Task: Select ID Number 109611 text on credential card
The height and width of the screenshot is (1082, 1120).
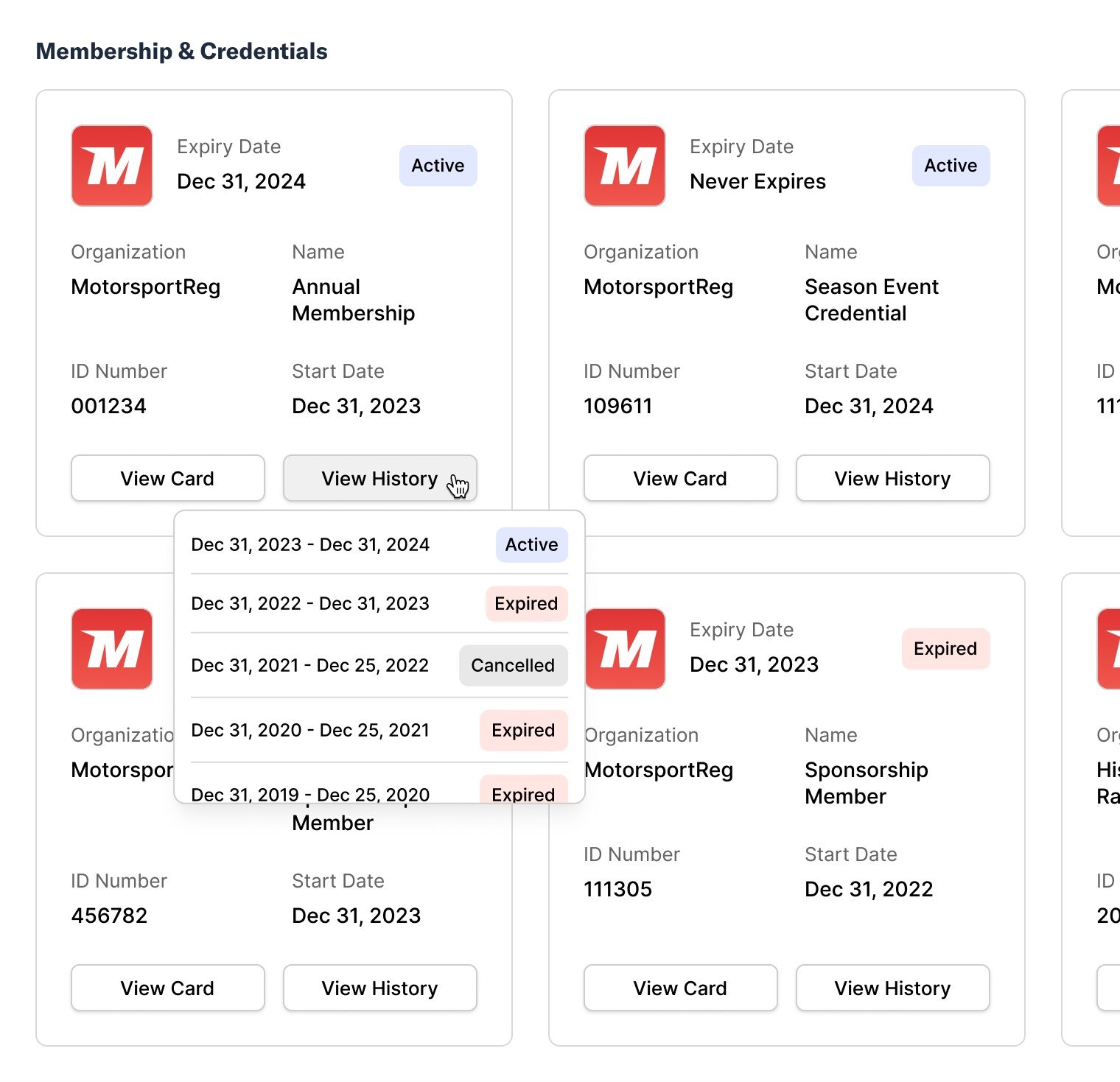Action: (x=617, y=406)
